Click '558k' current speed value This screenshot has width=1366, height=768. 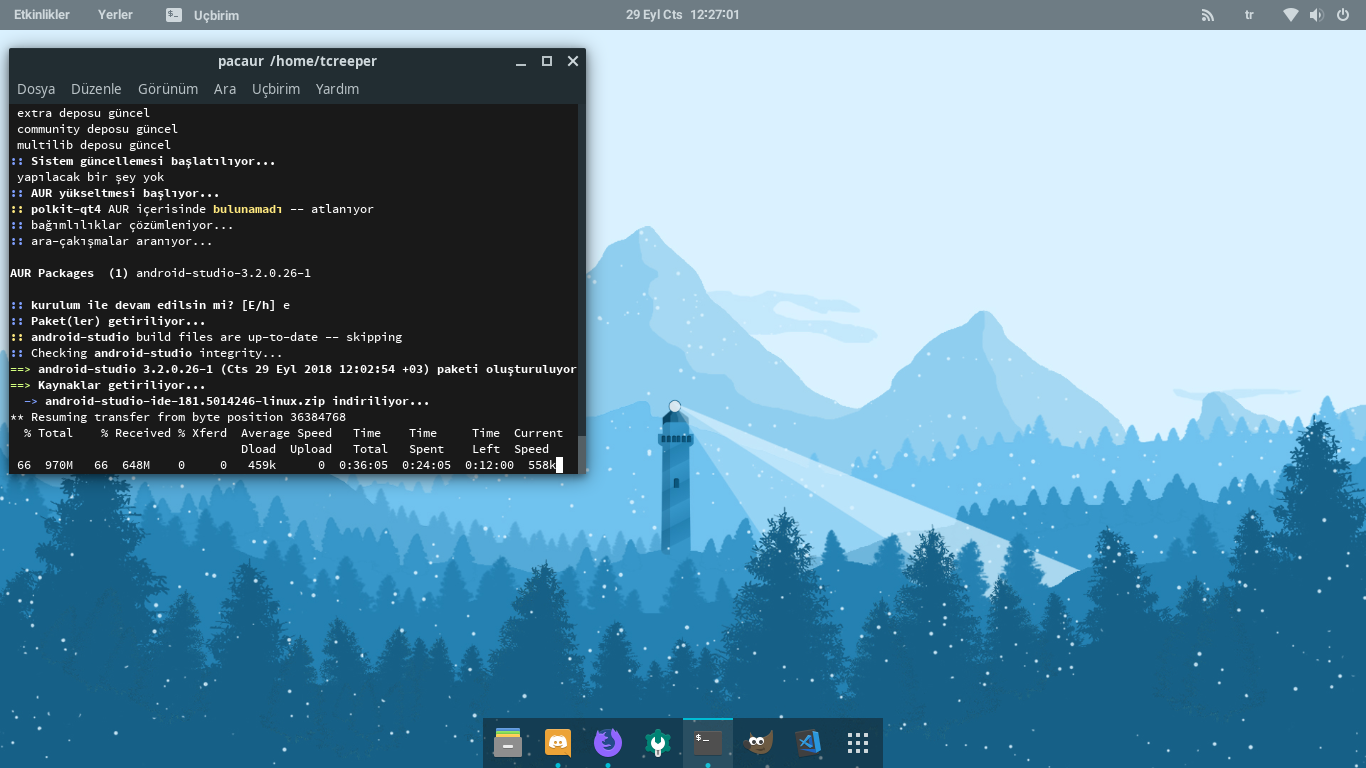tap(541, 465)
